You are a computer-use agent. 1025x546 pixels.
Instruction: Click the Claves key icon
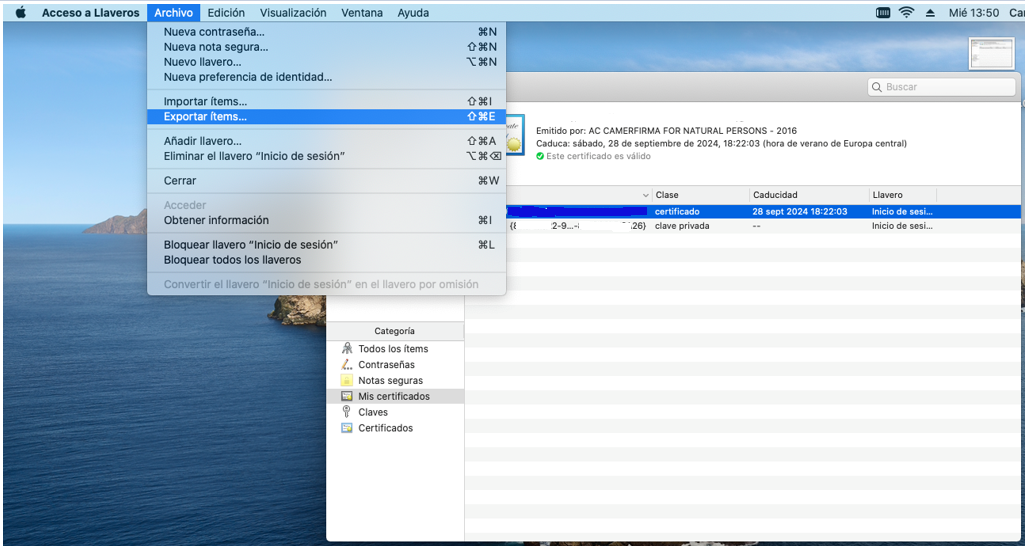pyautogui.click(x=347, y=412)
